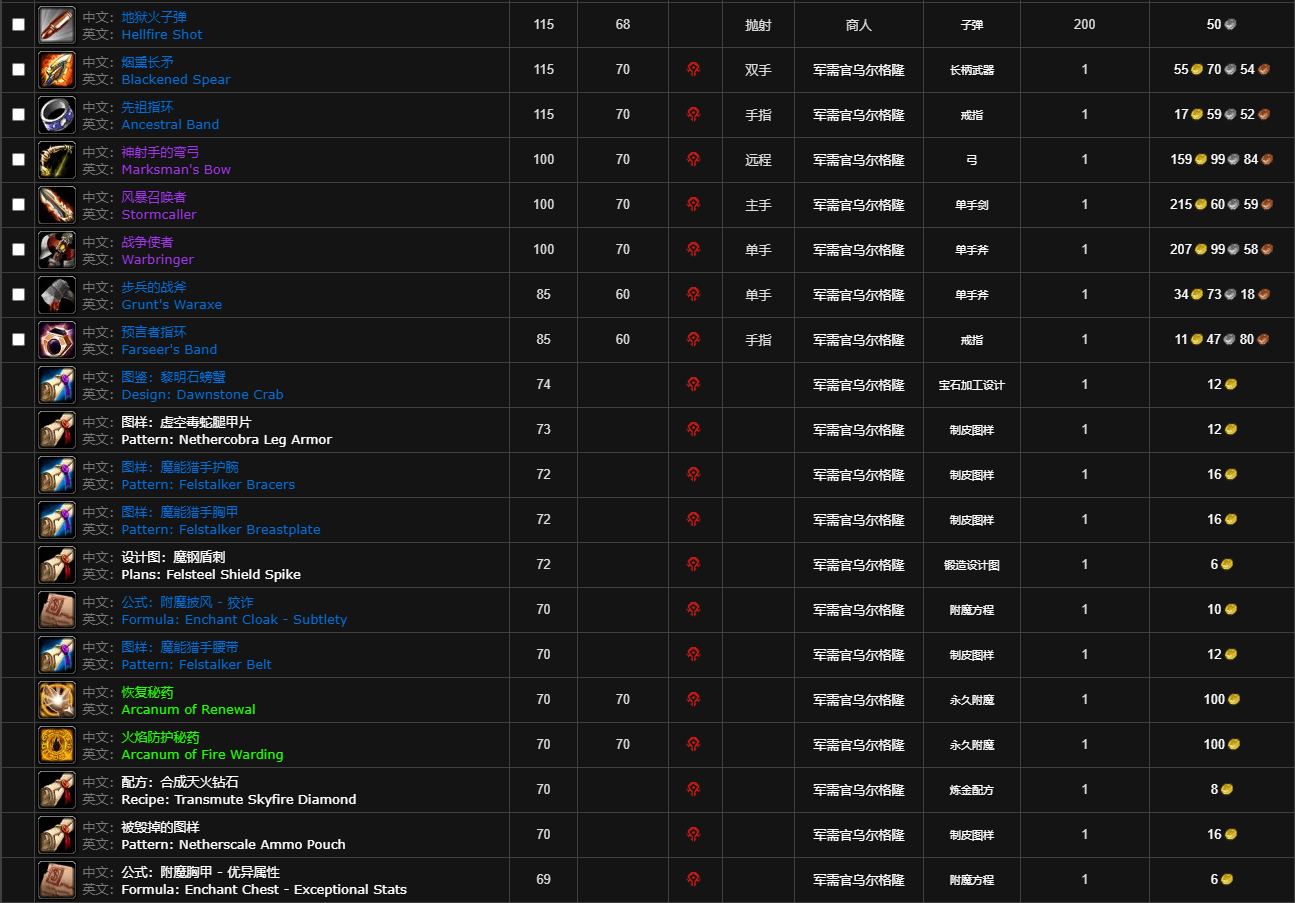This screenshot has width=1295, height=903.
Task: Open the Farseer's Band ring icon
Action: tap(57, 340)
